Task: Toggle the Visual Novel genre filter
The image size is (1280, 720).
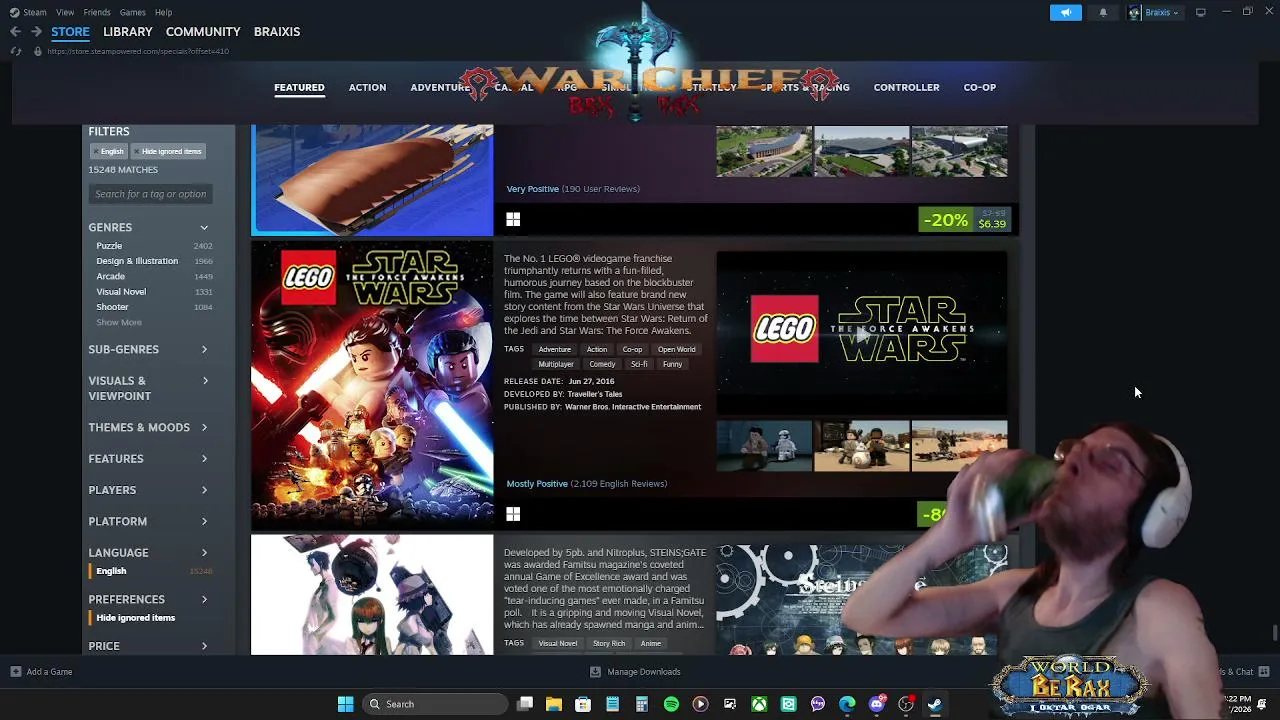Action: [121, 292]
